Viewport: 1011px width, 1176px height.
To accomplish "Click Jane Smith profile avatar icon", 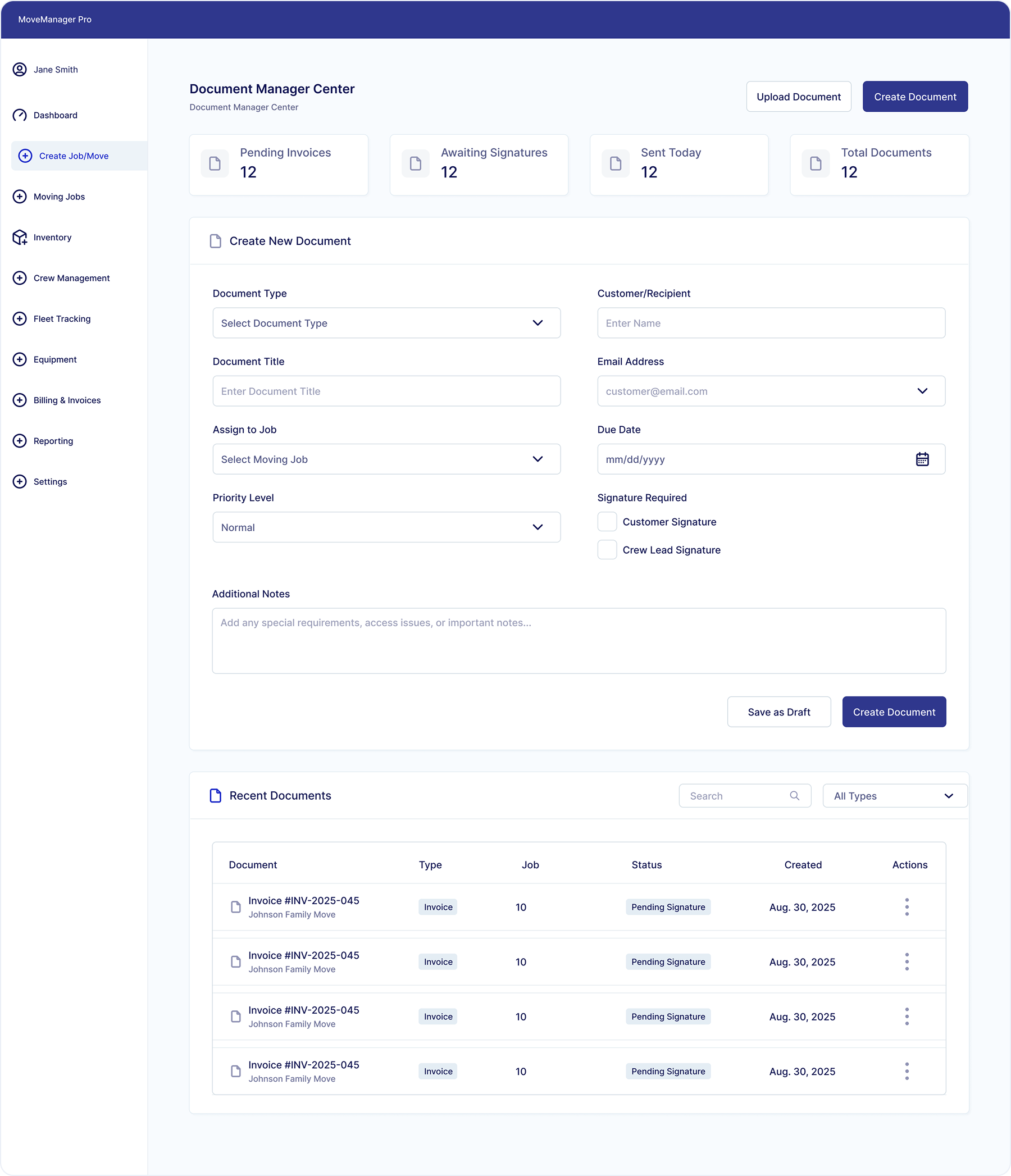I will [20, 69].
